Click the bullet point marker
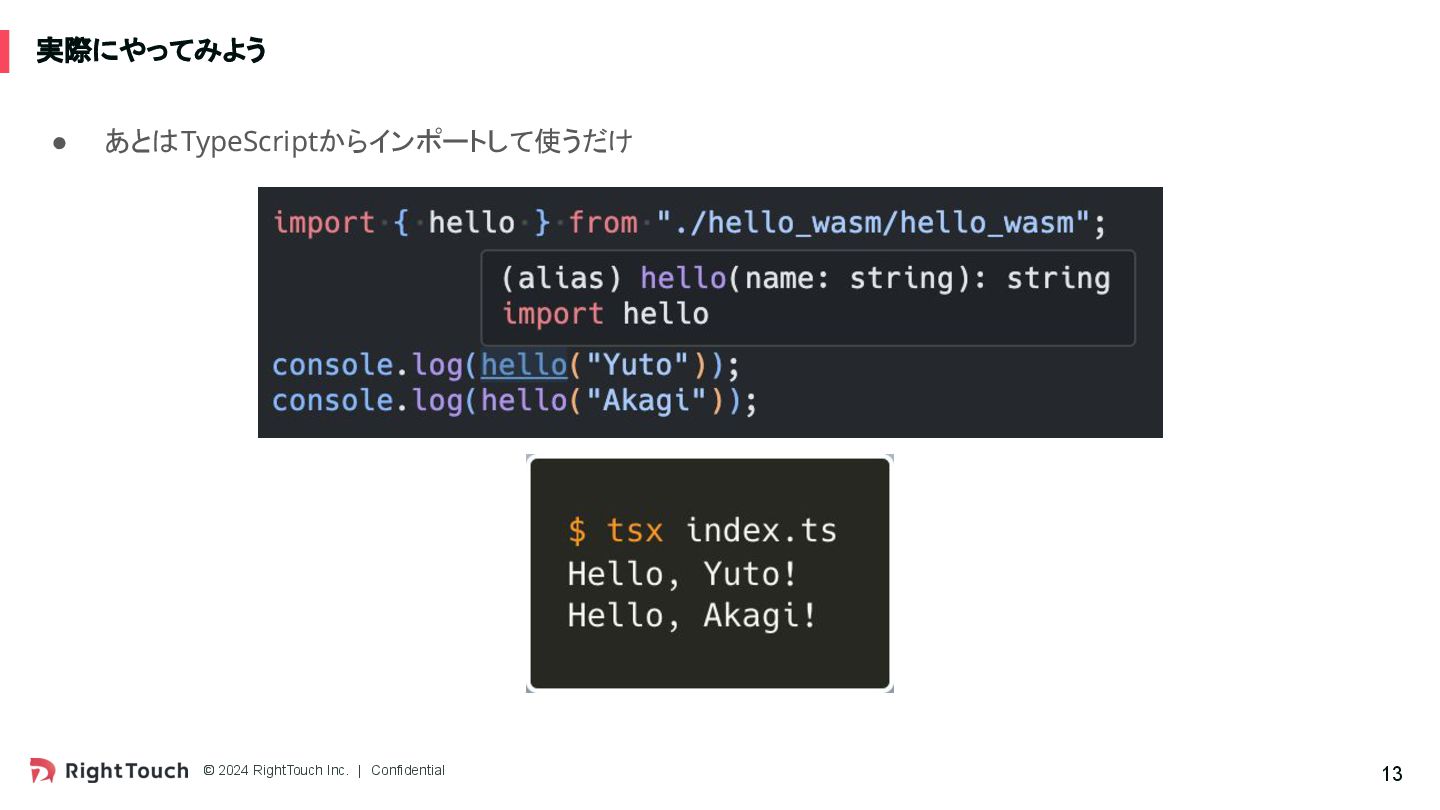 point(59,143)
